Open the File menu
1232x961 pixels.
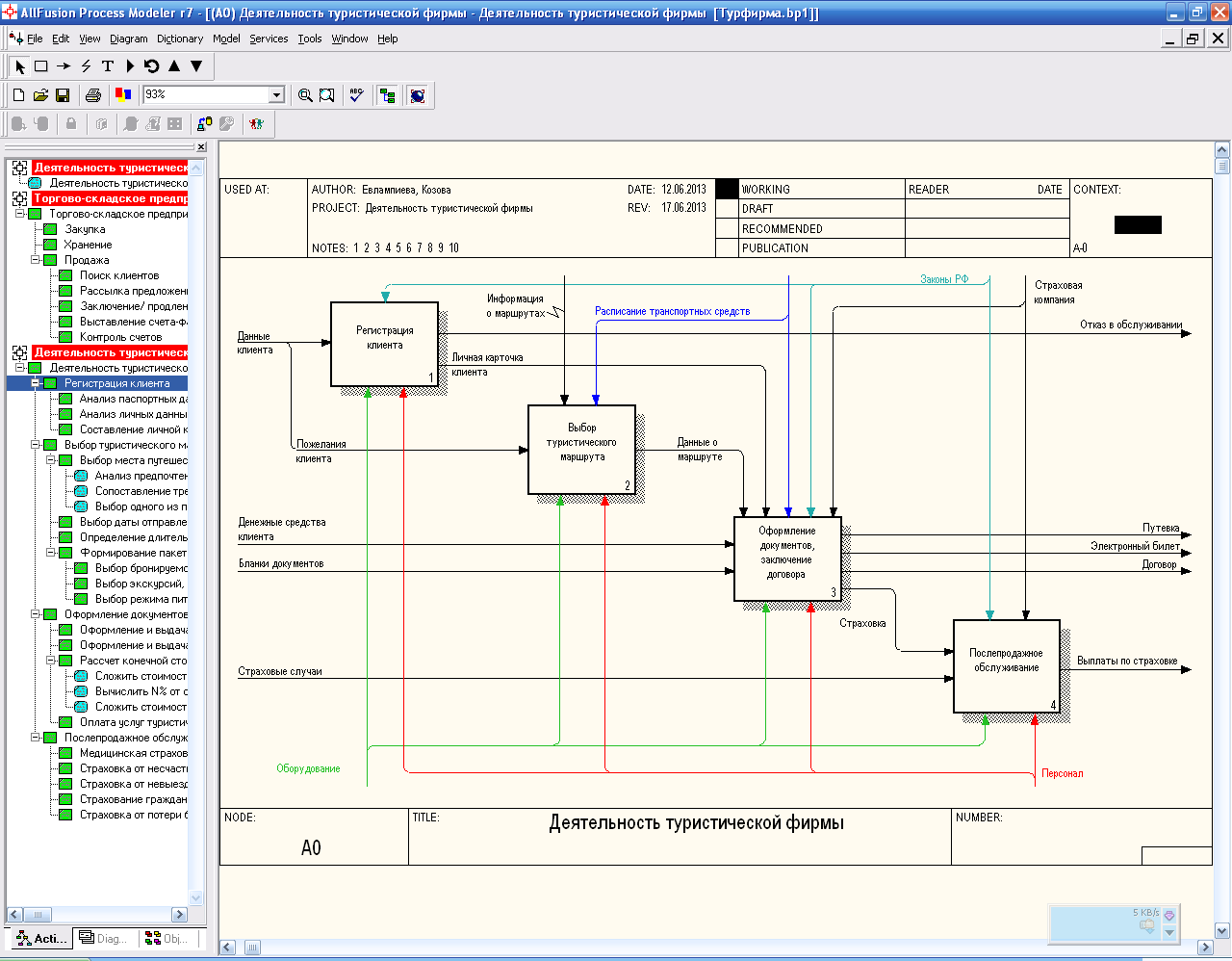(x=35, y=39)
